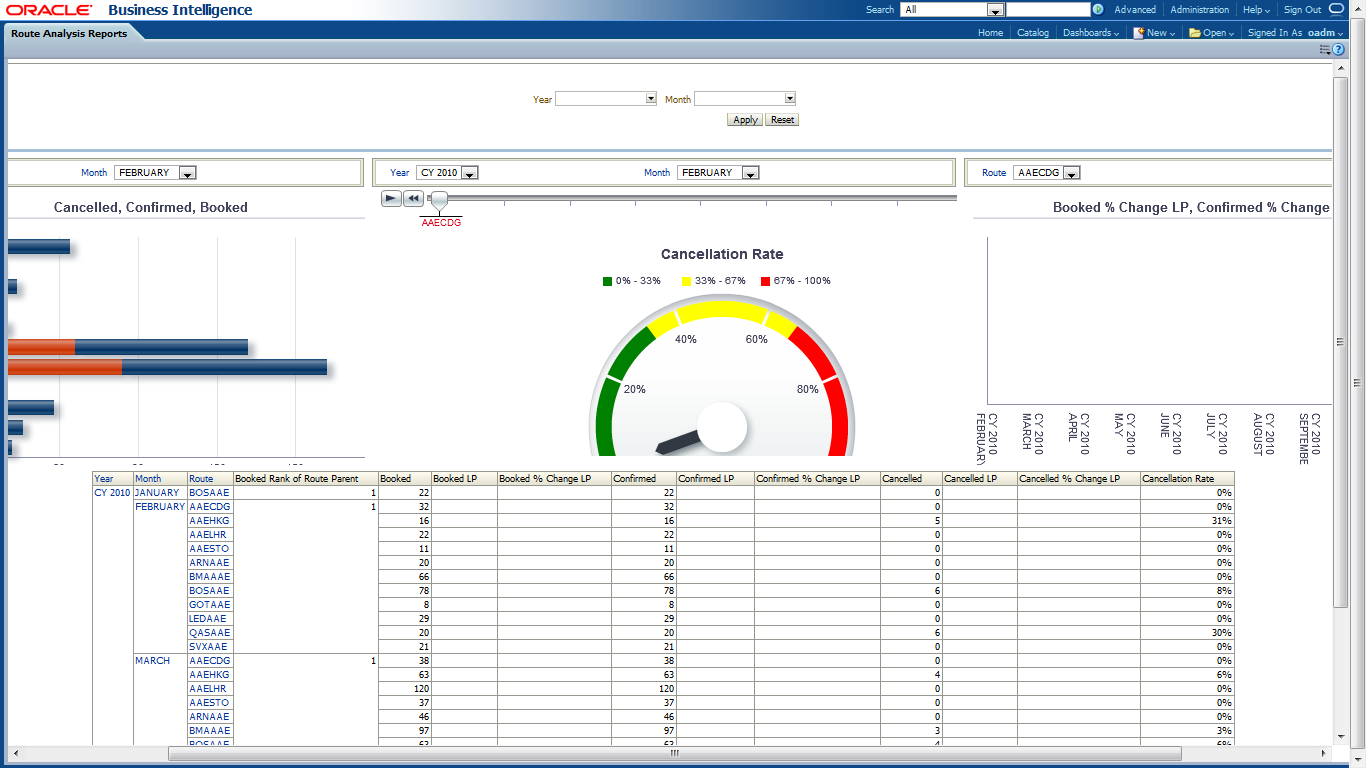
Task: Click the green search go arrow icon
Action: pyautogui.click(x=1098, y=10)
